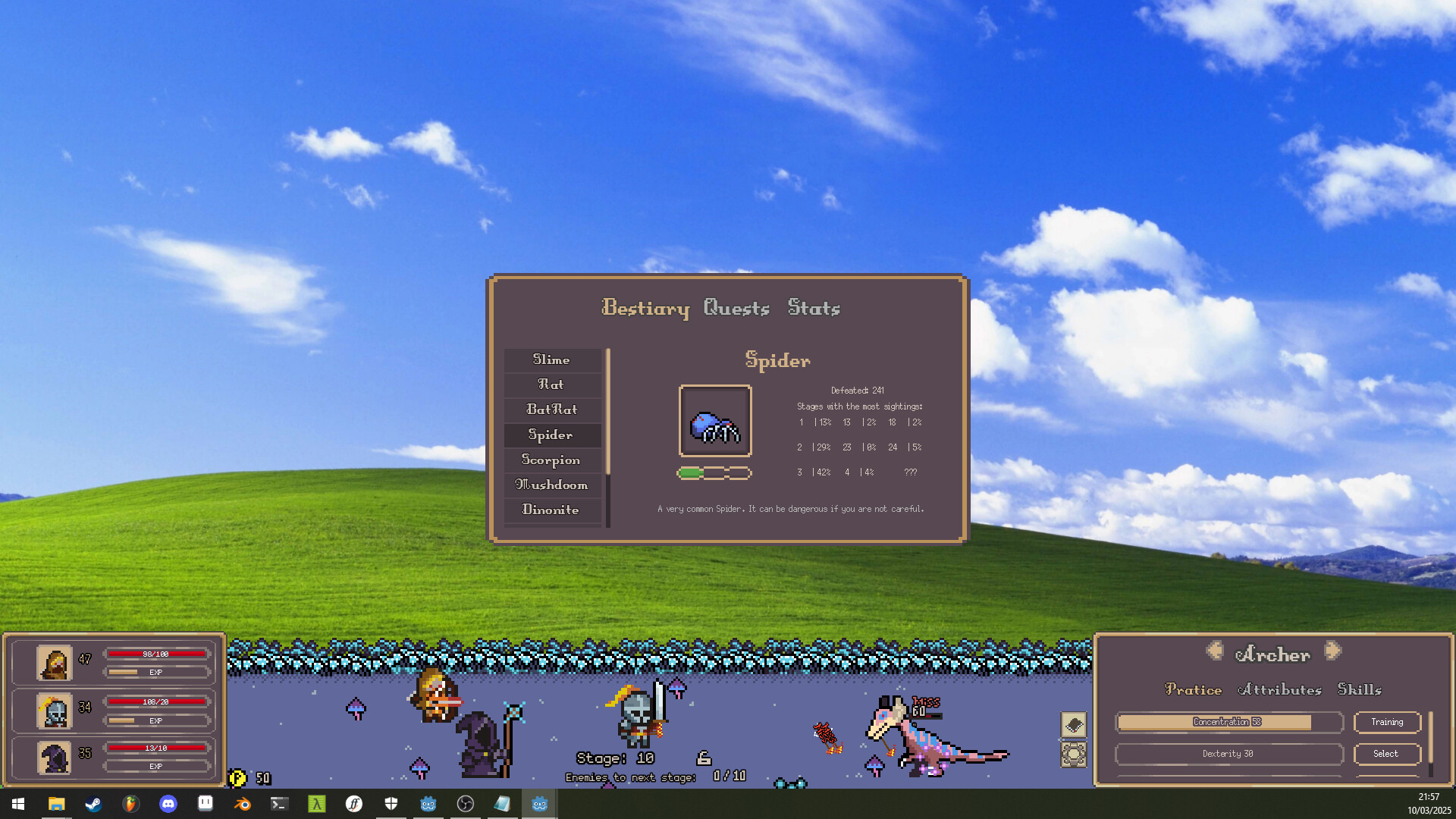Click the Spider thumbnail in the Bestiary
Image resolution: width=1456 pixels, height=819 pixels.
click(715, 420)
